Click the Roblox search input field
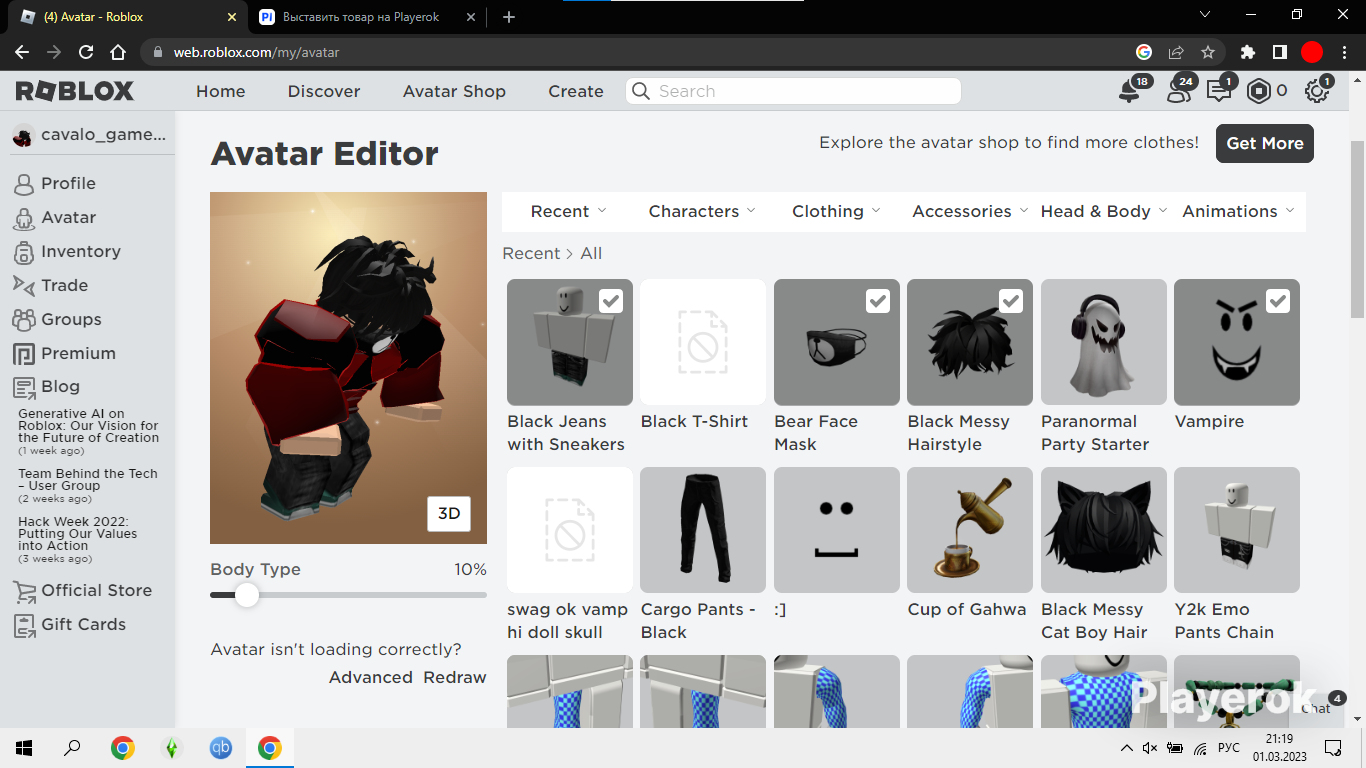 [794, 91]
